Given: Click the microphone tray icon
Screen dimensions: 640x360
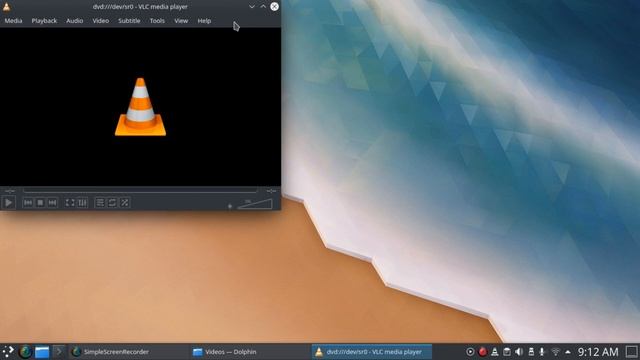Looking at the screenshot, I should 542,352.
